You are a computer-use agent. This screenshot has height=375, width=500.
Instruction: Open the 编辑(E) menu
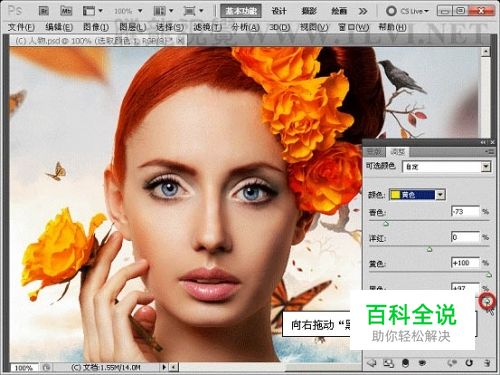click(59, 27)
